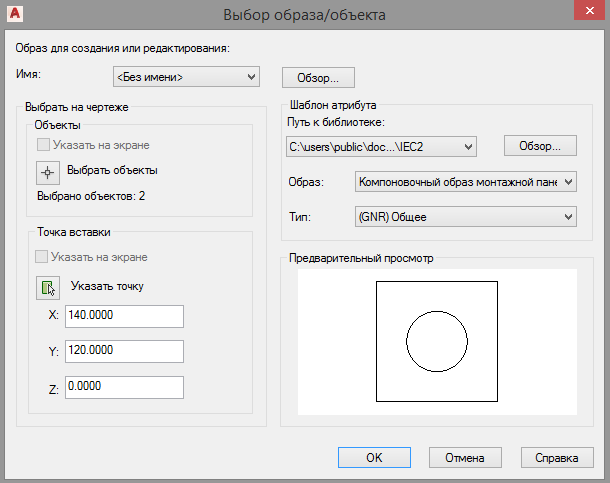This screenshot has width=610, height=483.
Task: Click the AutoCAD logo in title bar
Action: [x=15, y=14]
